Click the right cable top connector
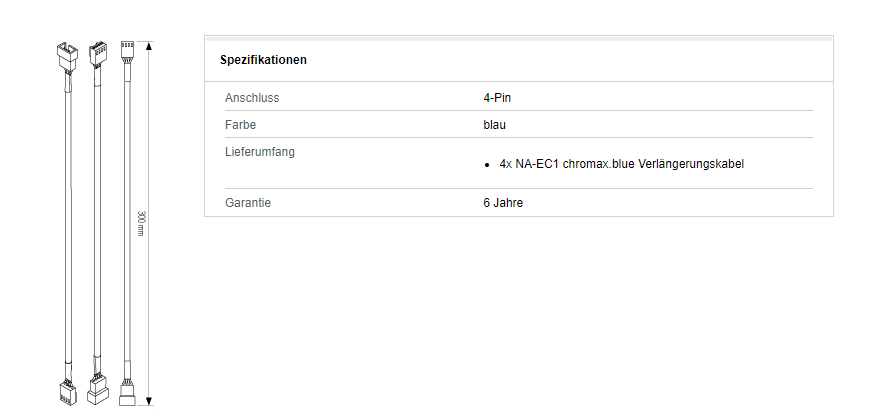This screenshot has width=882, height=418. [128, 49]
